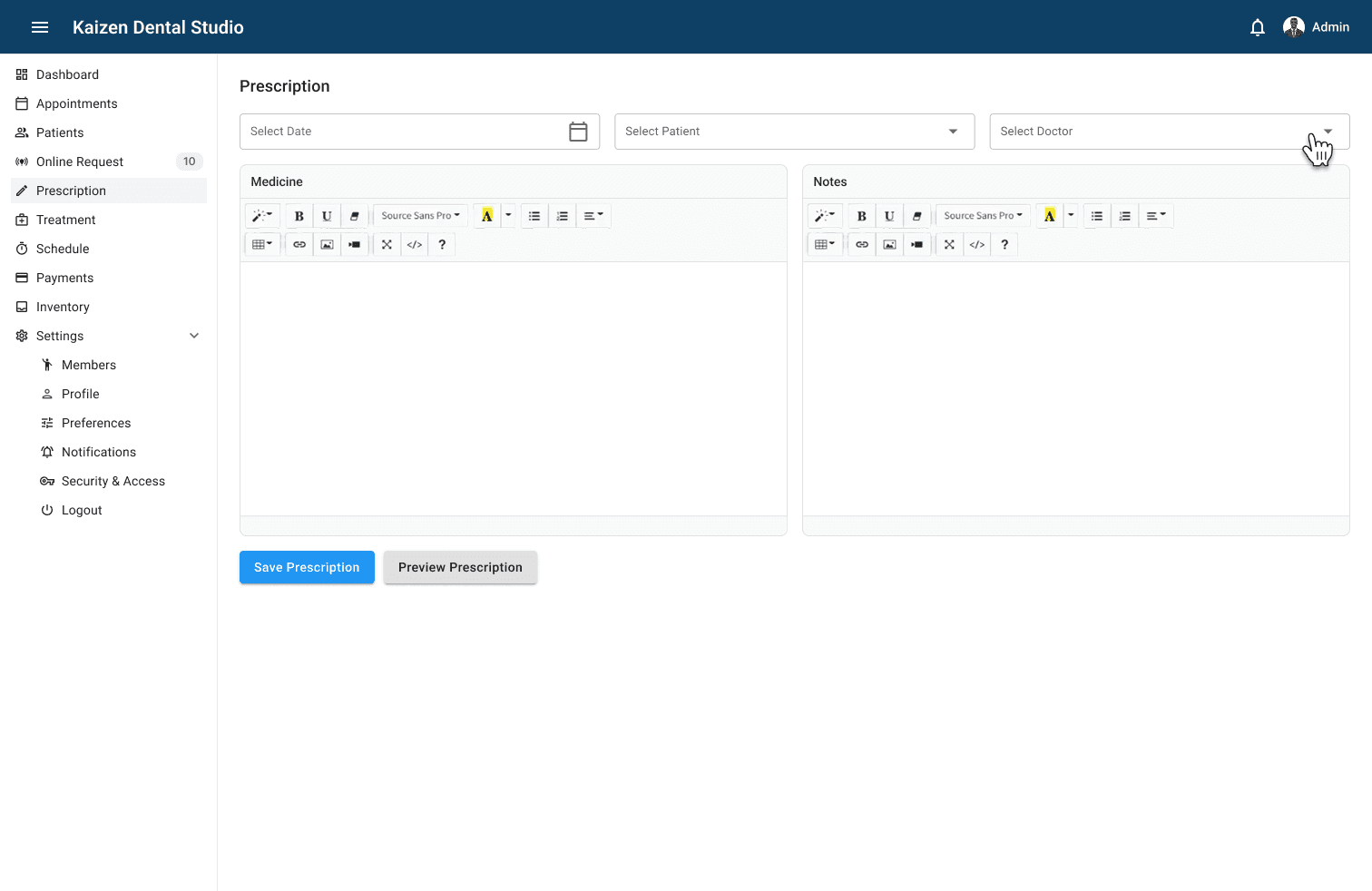The image size is (1372, 891).
Task: Open Source Sans Pro font dropdown in Medicine
Action: point(420,216)
